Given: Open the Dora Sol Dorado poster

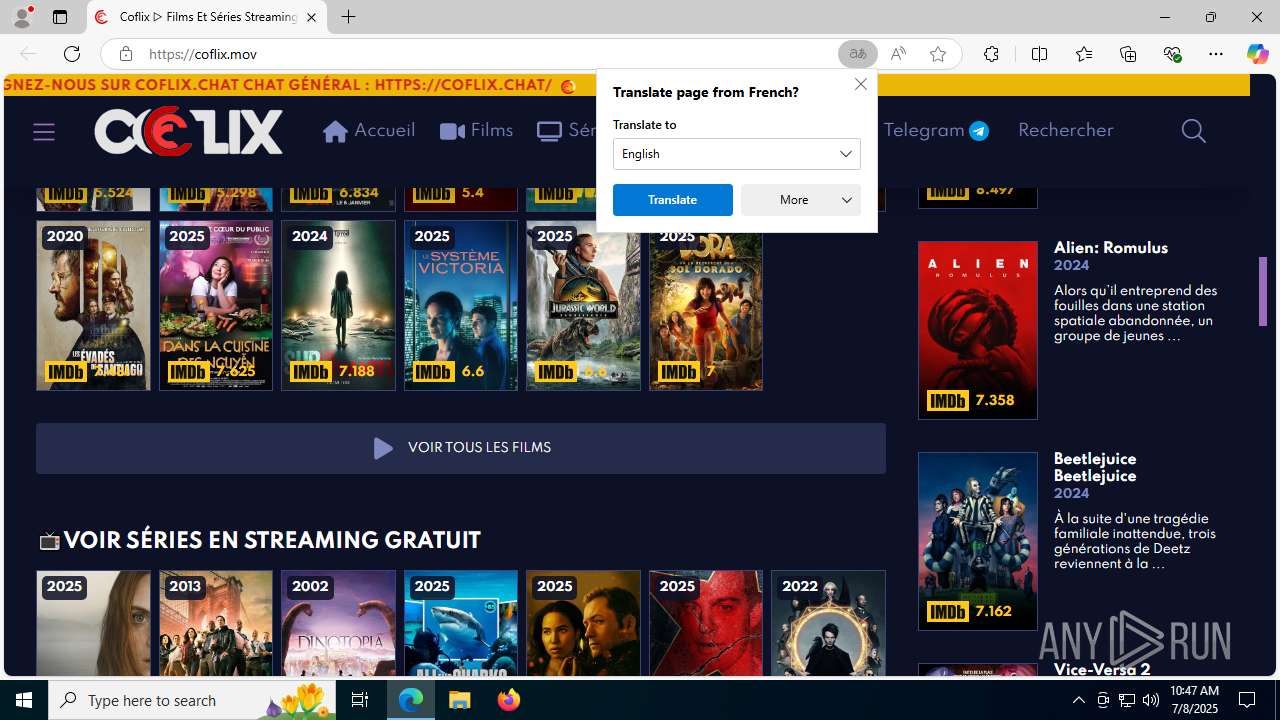Looking at the screenshot, I should coord(706,310).
